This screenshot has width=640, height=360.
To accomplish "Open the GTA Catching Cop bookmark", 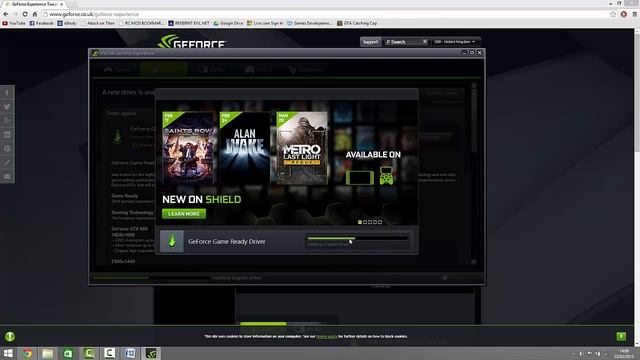I will pyautogui.click(x=357, y=23).
